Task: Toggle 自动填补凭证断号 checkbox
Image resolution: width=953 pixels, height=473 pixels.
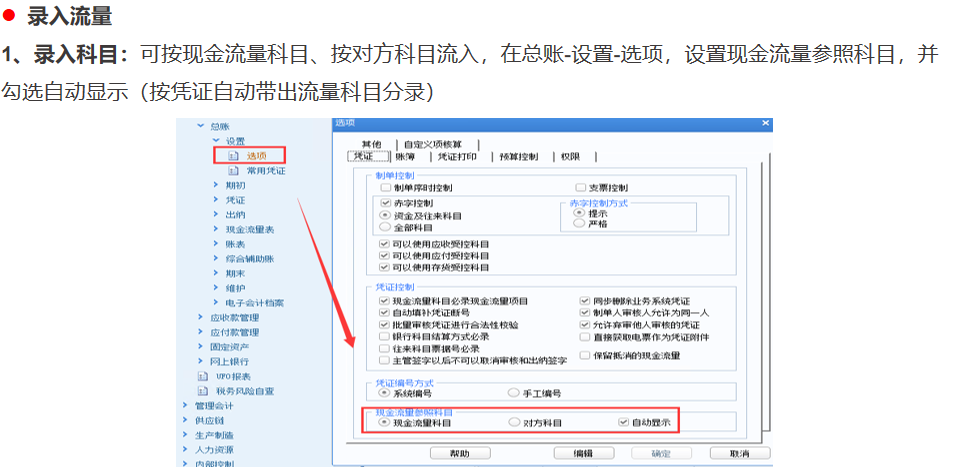Action: coord(384,312)
